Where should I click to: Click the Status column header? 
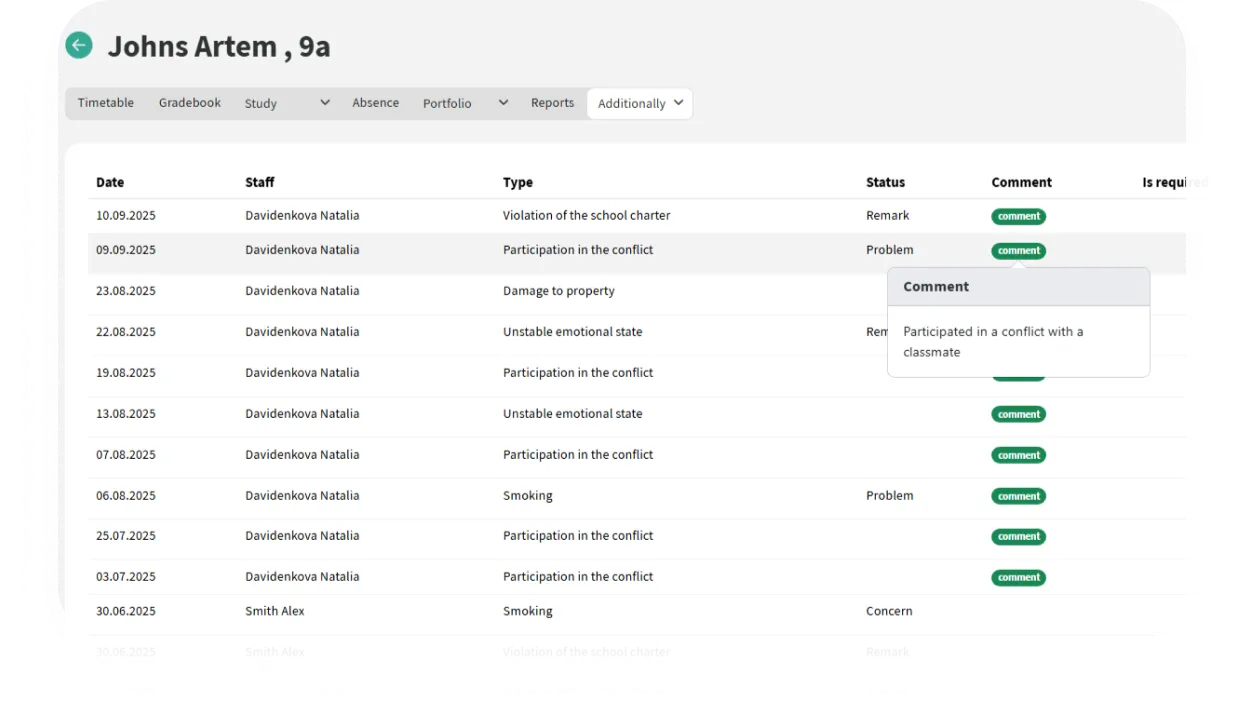pos(885,182)
